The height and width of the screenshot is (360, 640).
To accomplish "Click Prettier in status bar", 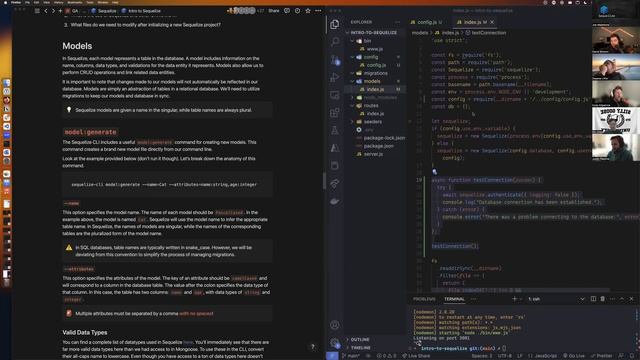I will [602, 356].
